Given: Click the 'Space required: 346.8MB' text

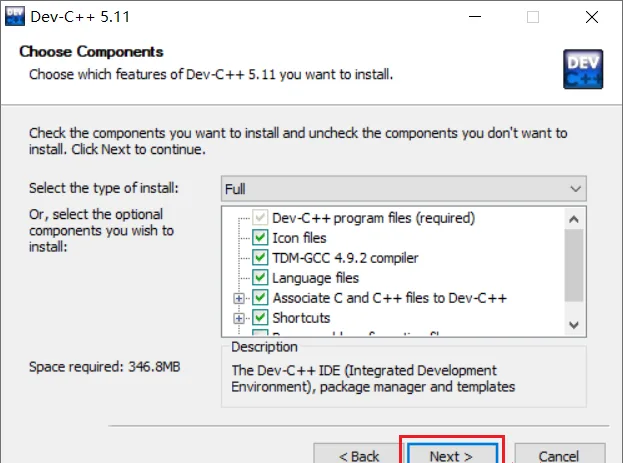Looking at the screenshot, I should tap(104, 366).
